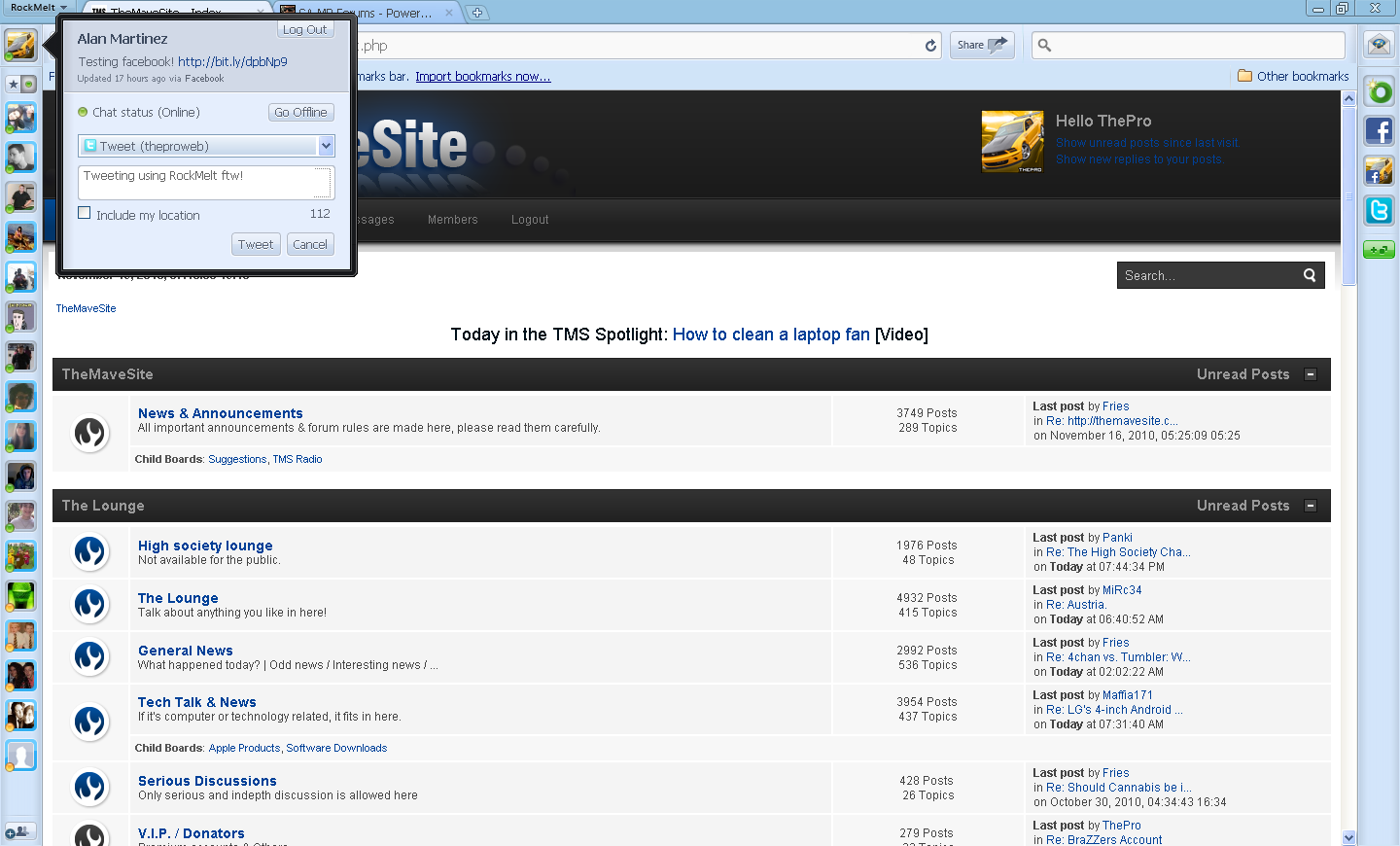Click the General News board icon
This screenshot has height=846, width=1400.
coord(90,657)
